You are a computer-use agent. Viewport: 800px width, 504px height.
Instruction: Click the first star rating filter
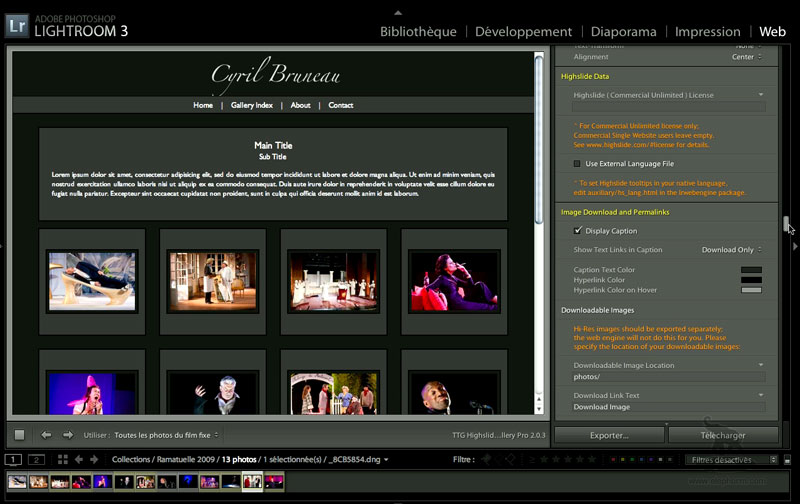coord(544,460)
